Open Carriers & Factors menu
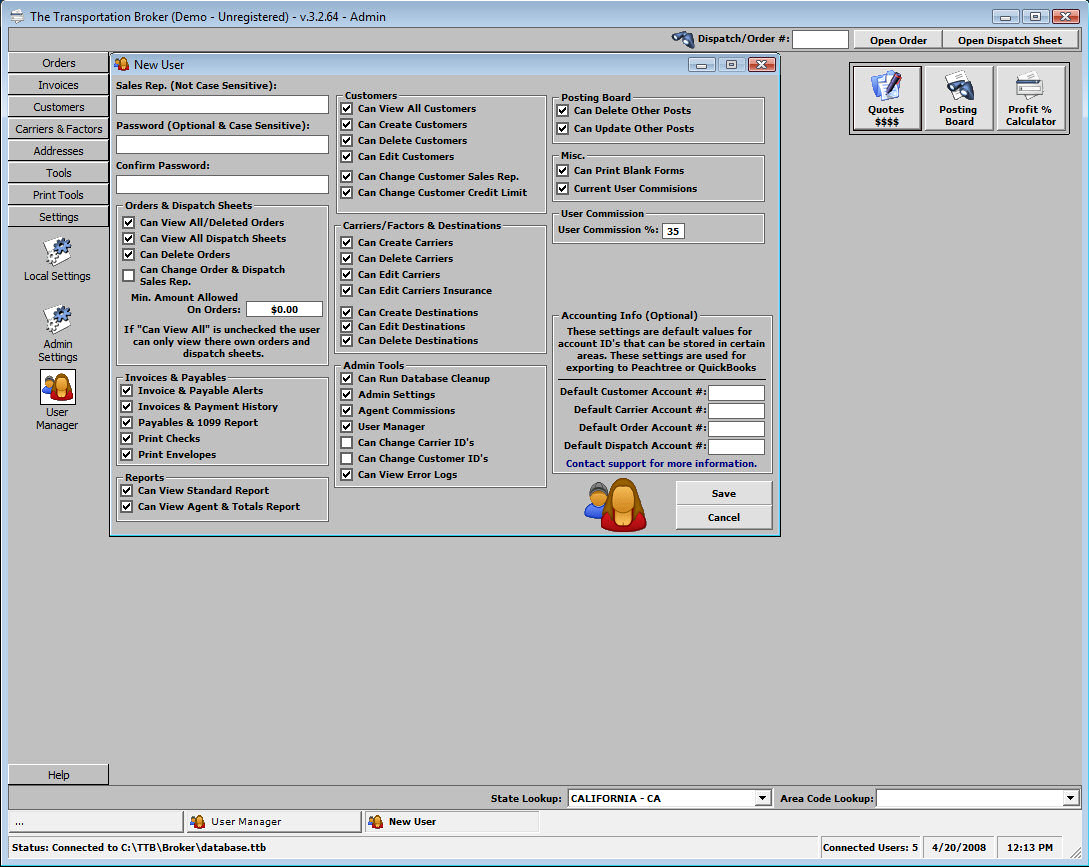This screenshot has height=867, width=1089. pyautogui.click(x=58, y=129)
